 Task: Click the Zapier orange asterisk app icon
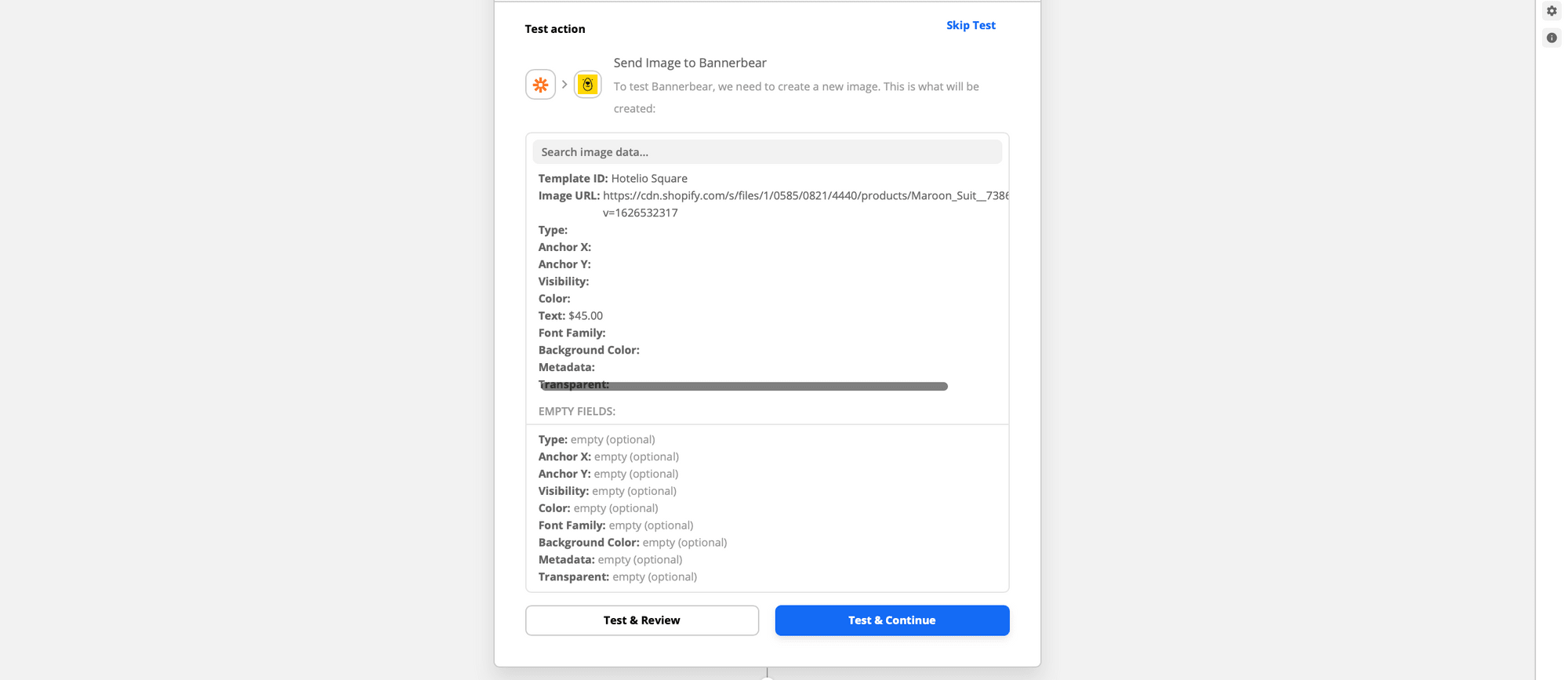coord(540,85)
